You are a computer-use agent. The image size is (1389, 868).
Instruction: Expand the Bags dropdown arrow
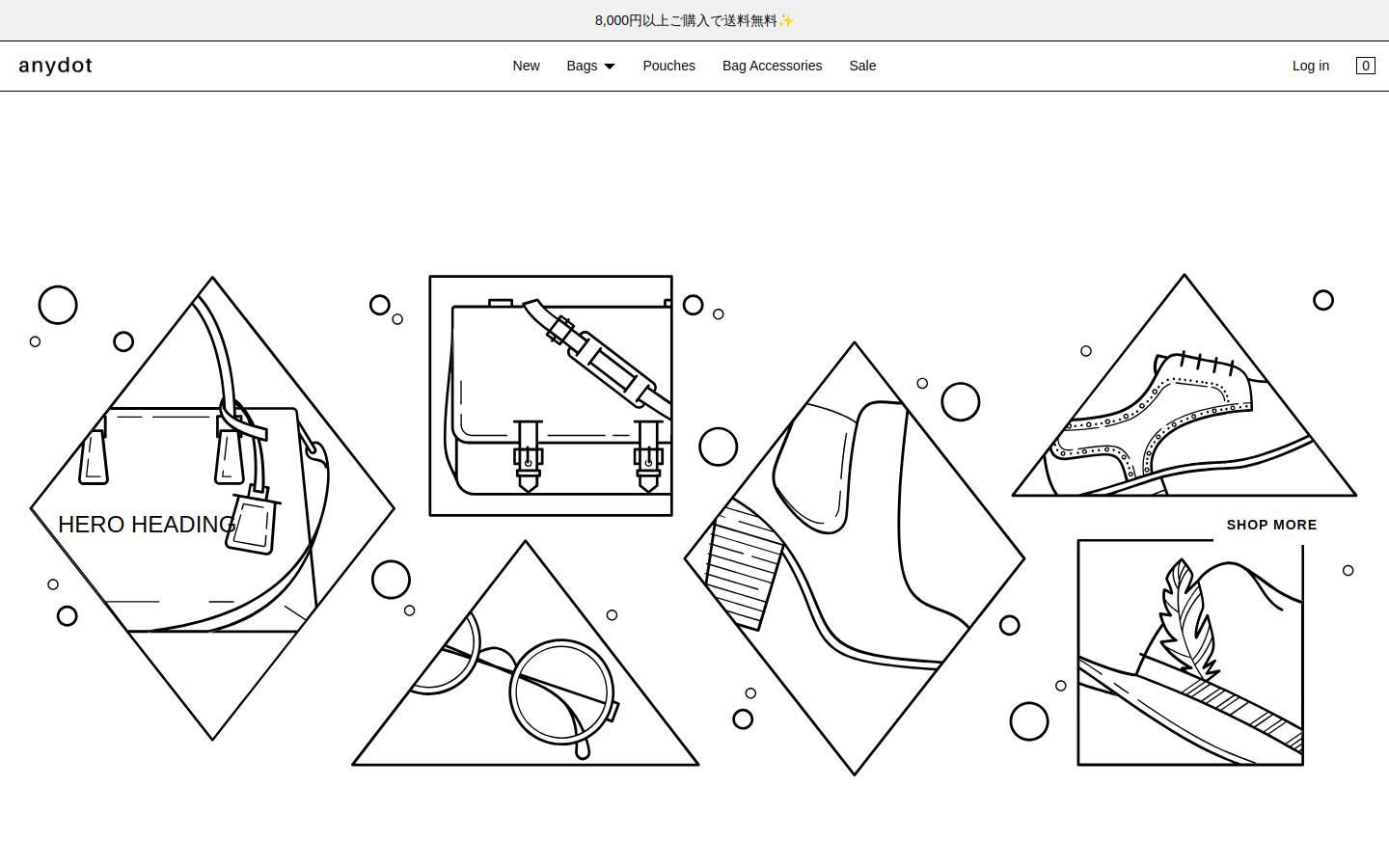pos(610,67)
